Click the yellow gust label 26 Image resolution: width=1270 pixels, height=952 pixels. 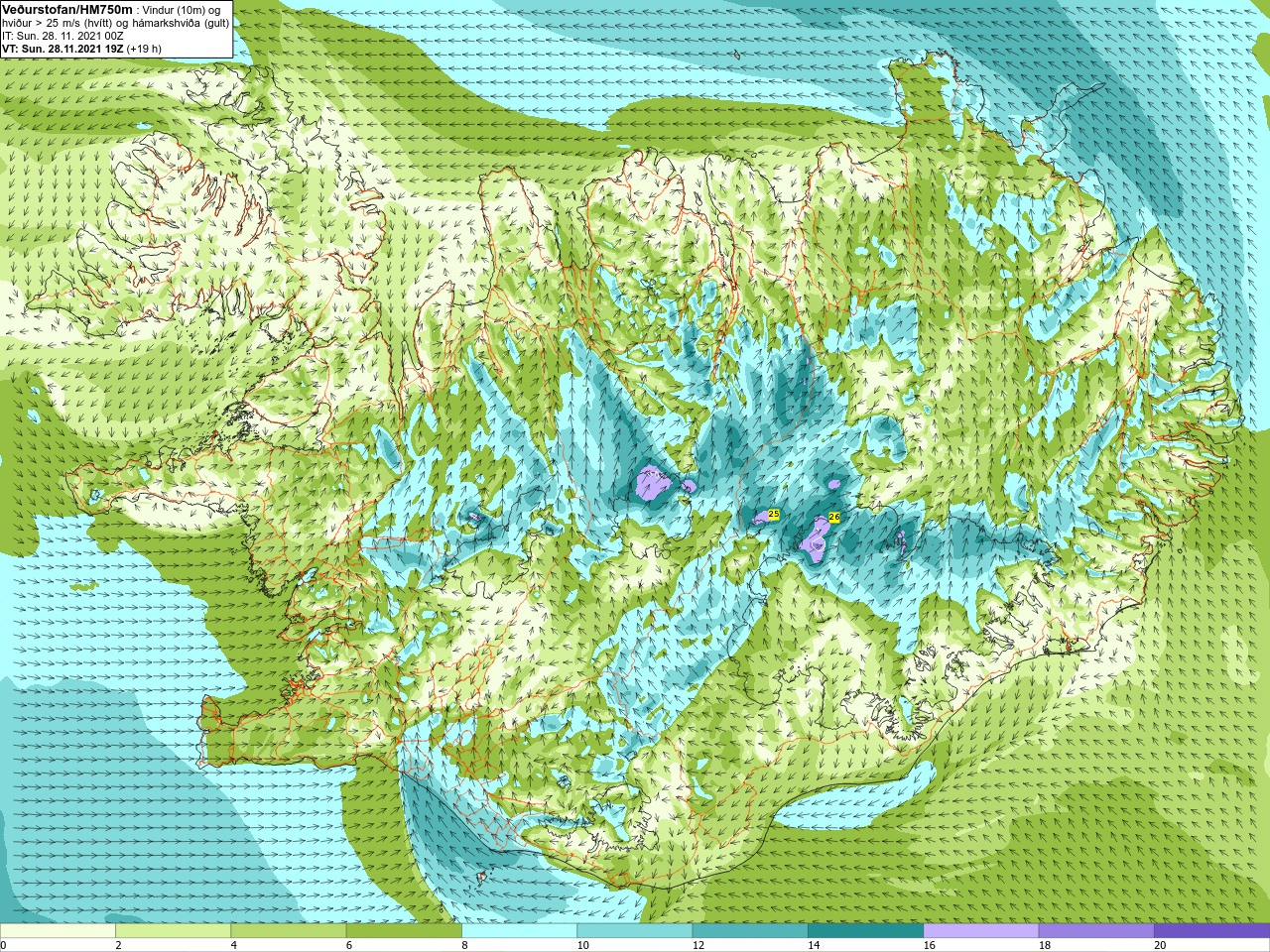coord(834,517)
